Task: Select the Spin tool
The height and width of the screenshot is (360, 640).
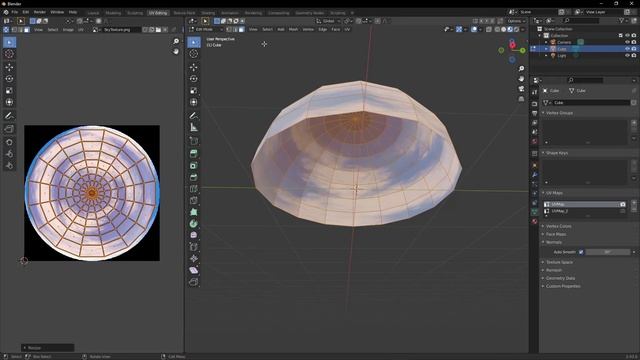Action: [x=194, y=224]
